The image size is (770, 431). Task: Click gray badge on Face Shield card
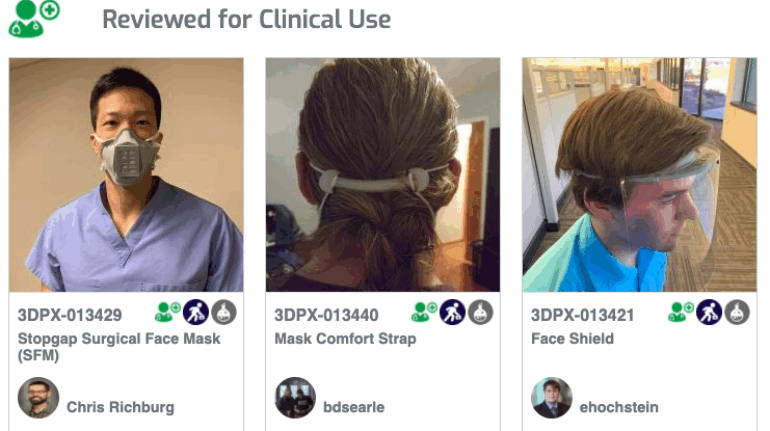737,312
